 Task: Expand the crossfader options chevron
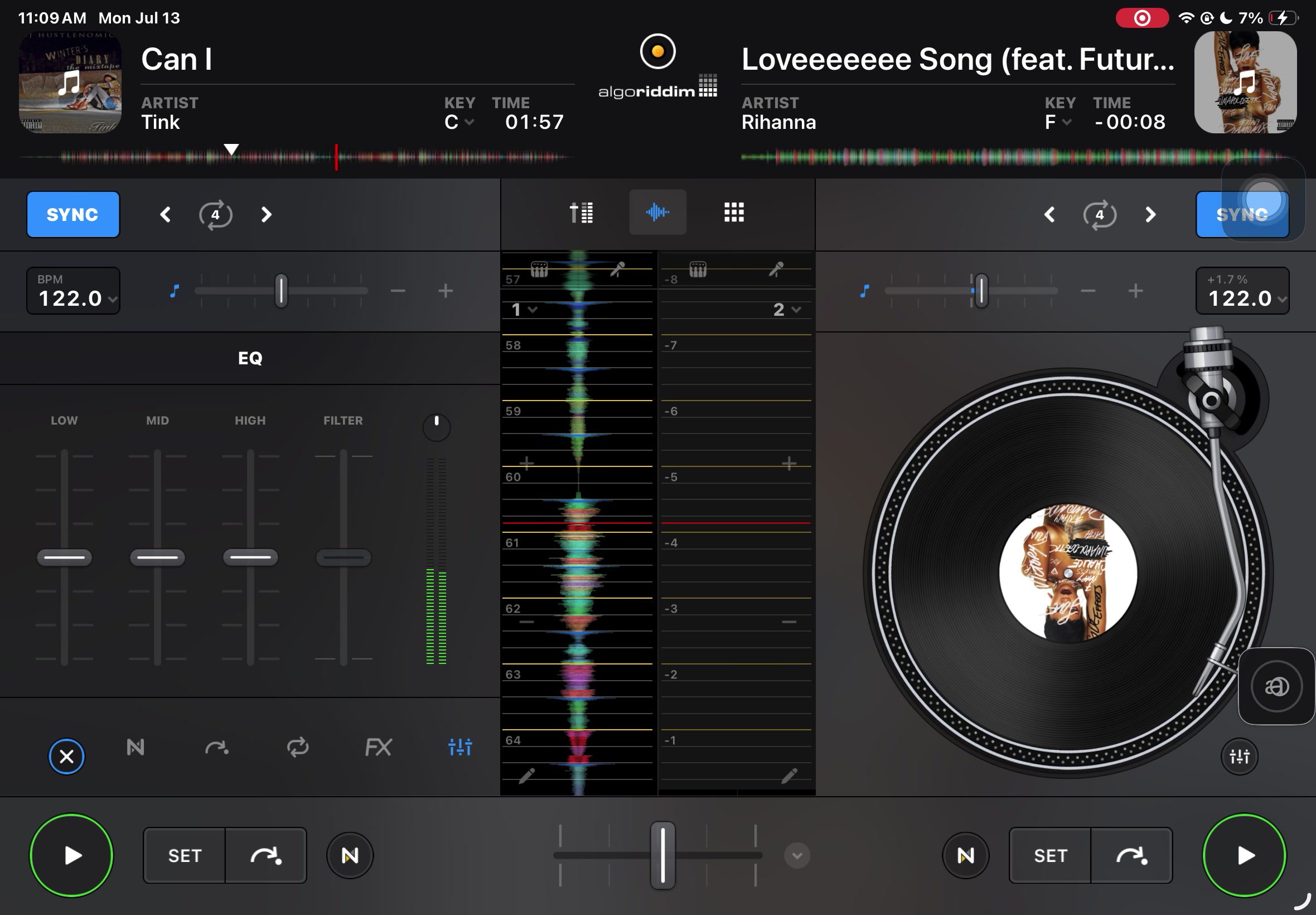point(796,855)
